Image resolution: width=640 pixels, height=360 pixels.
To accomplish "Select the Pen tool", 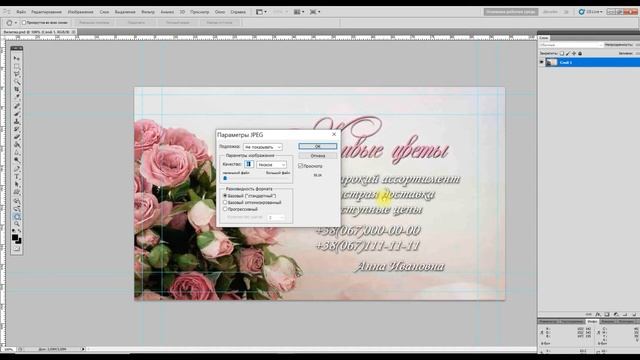I will pyautogui.click(x=17, y=169).
